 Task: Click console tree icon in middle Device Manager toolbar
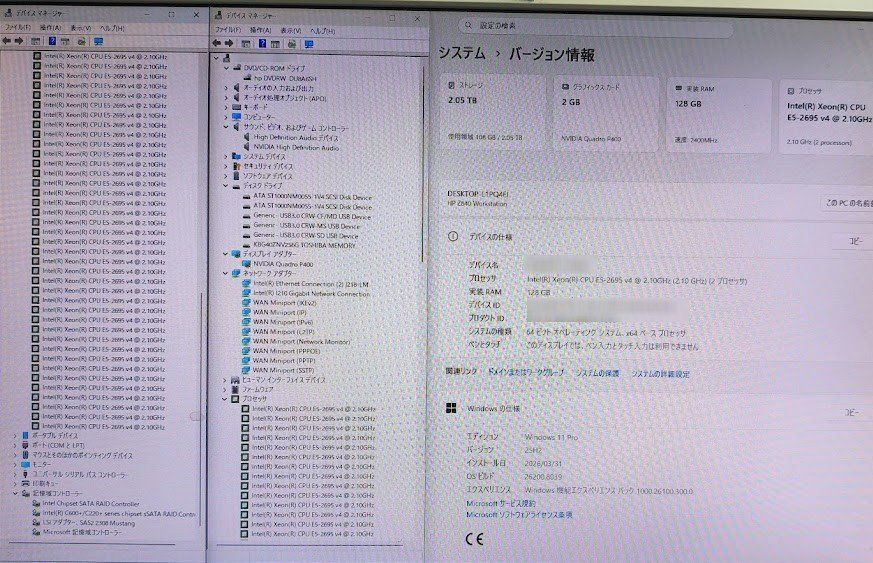(x=246, y=43)
